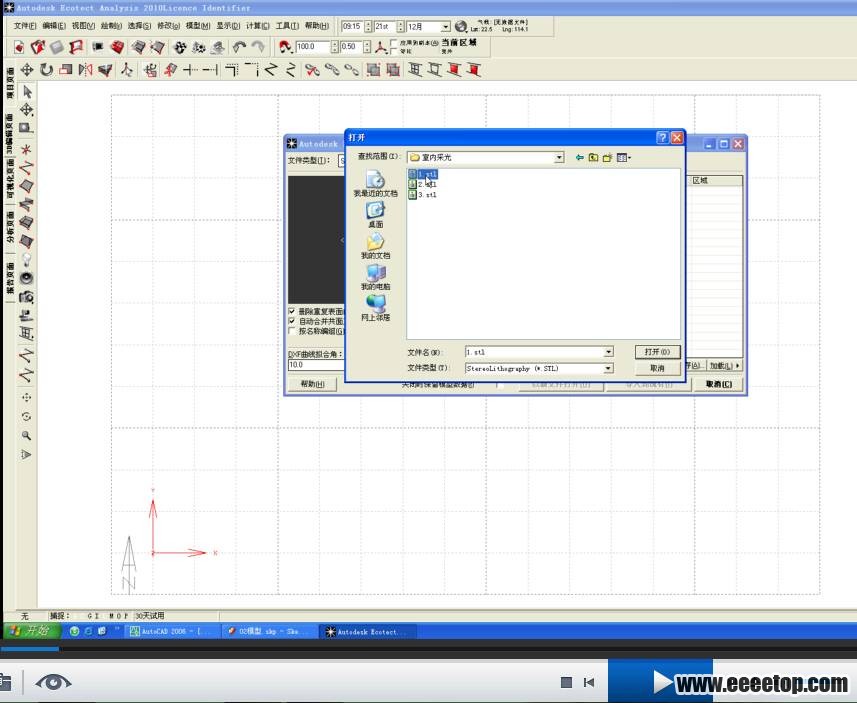Switch to AutoCAD 2006 taskbar button
Screen dimensions: 857x703
171,631
